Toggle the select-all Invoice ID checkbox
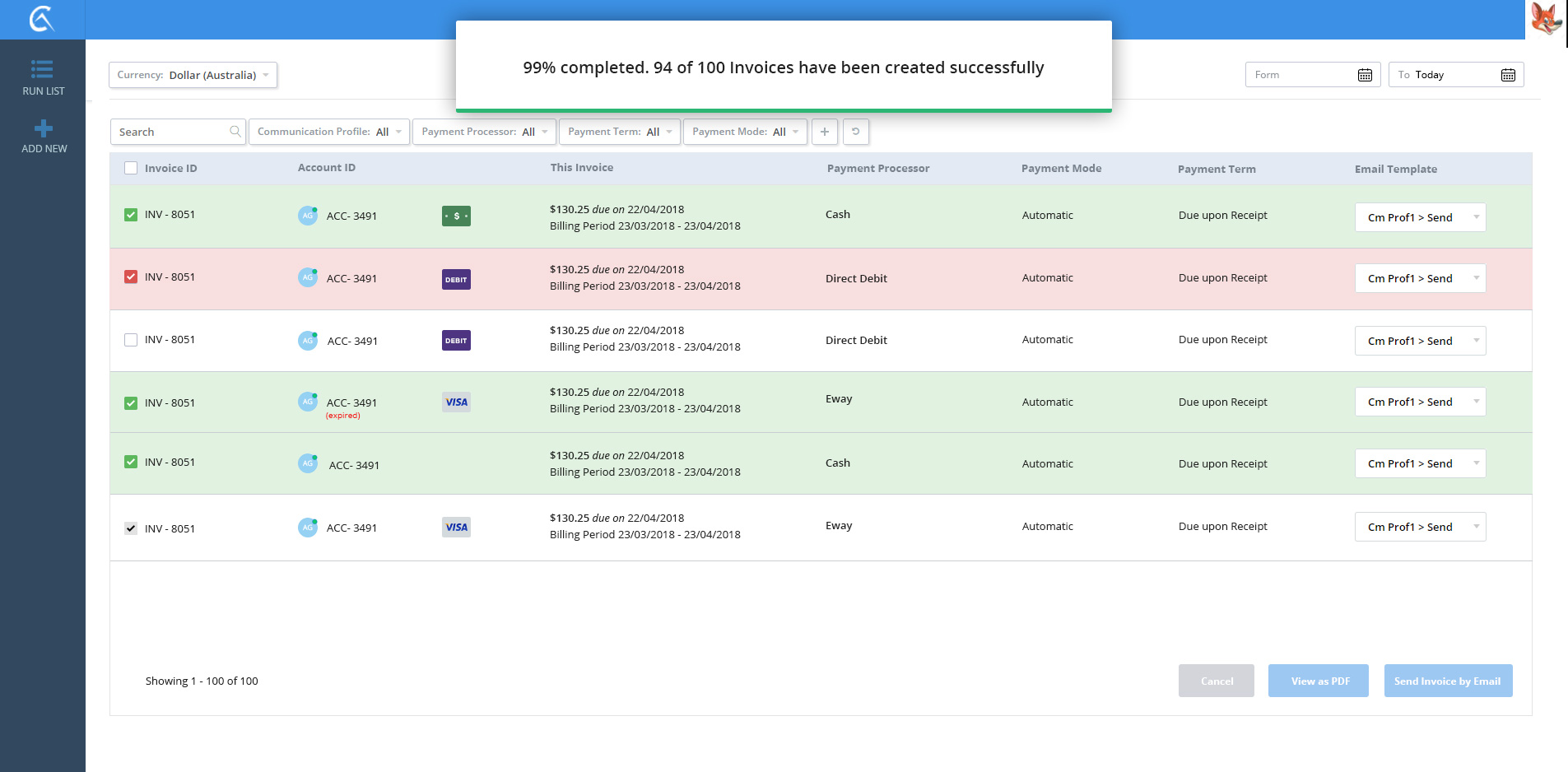Image resolution: width=1568 pixels, height=772 pixels. coord(131,169)
